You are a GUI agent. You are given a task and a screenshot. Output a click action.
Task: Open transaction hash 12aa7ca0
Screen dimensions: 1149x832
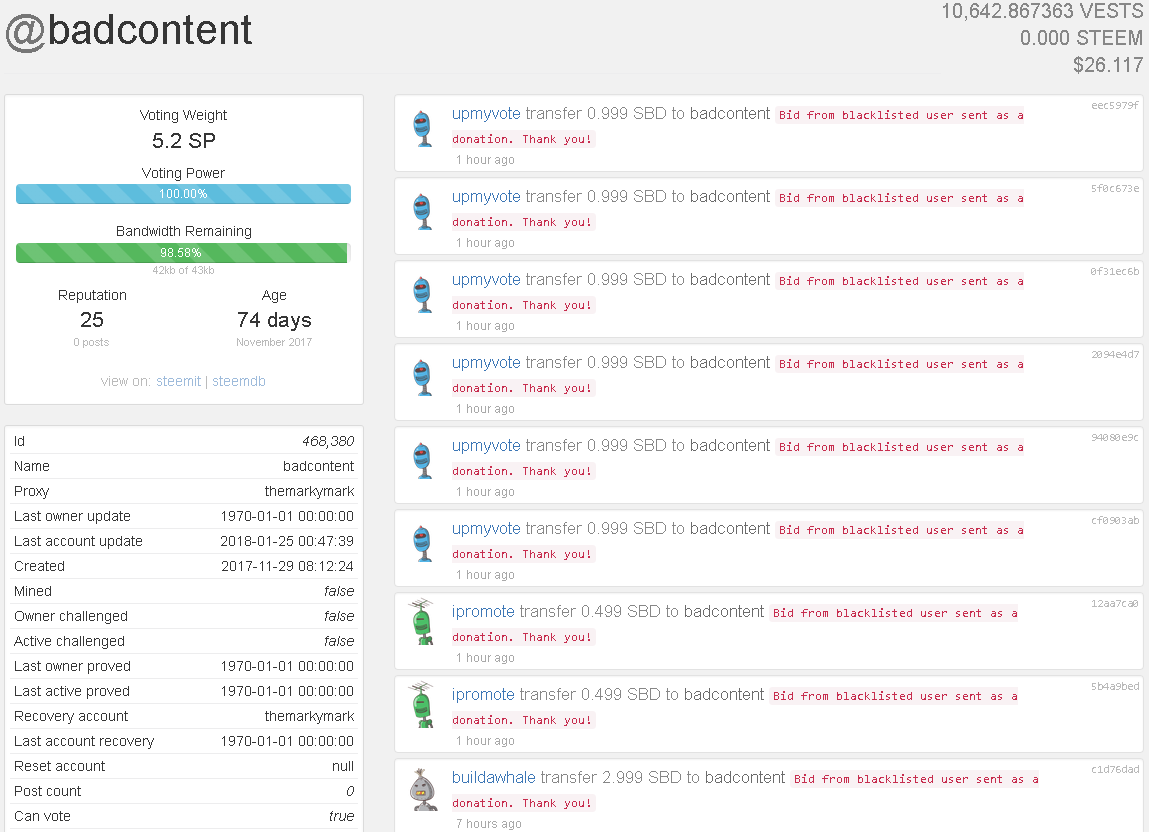1115,603
